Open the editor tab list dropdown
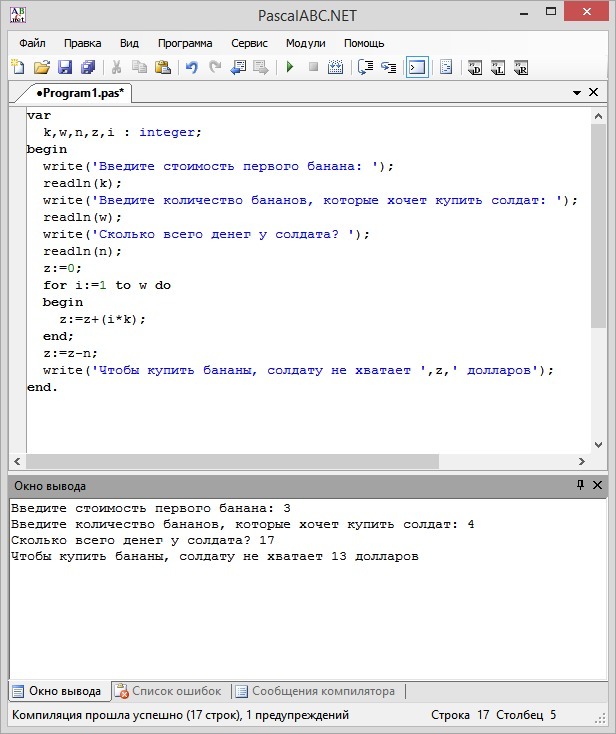Screen dimensions: 616x734 577,93
